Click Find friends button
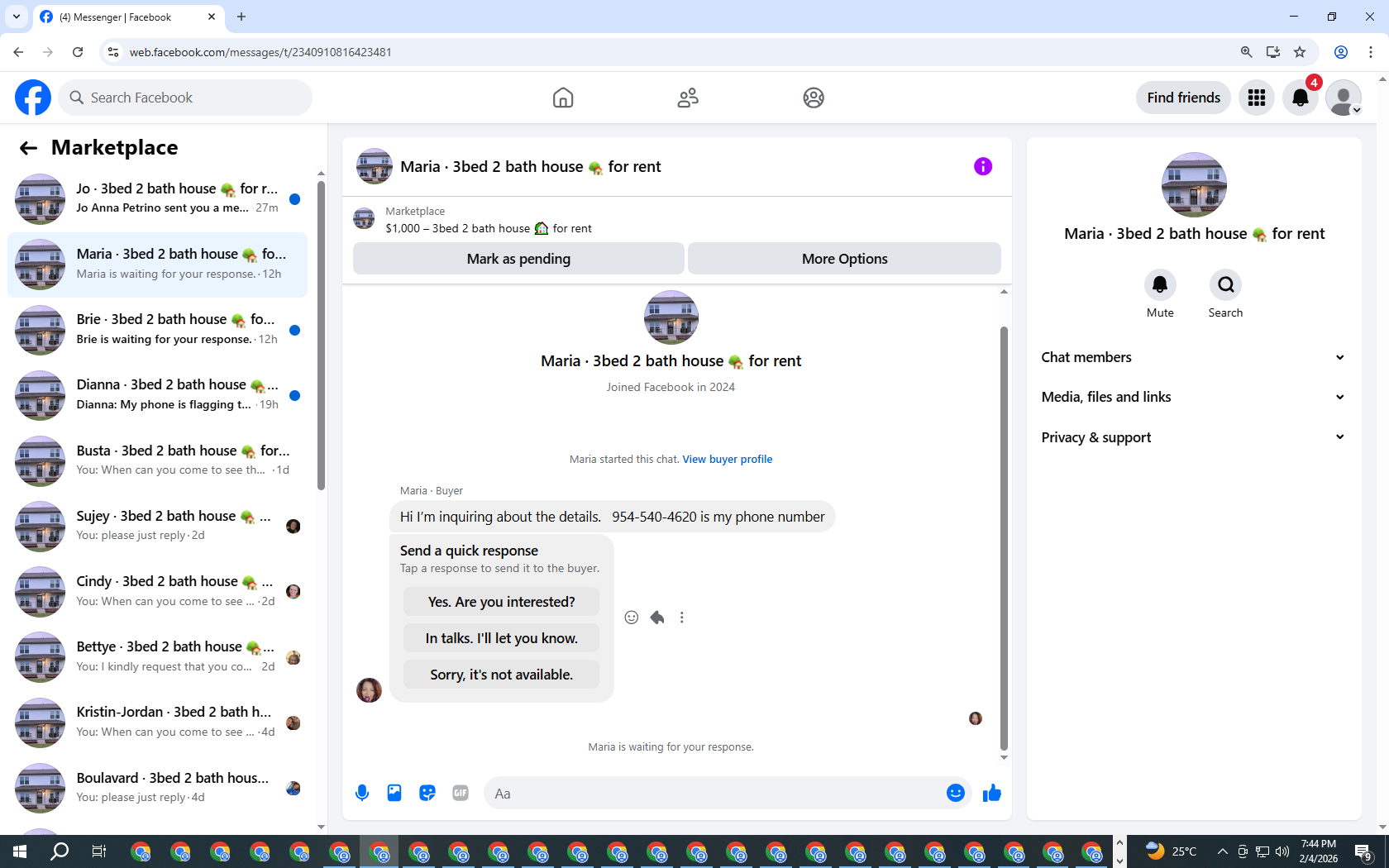This screenshot has height=868, width=1389. [x=1183, y=98]
